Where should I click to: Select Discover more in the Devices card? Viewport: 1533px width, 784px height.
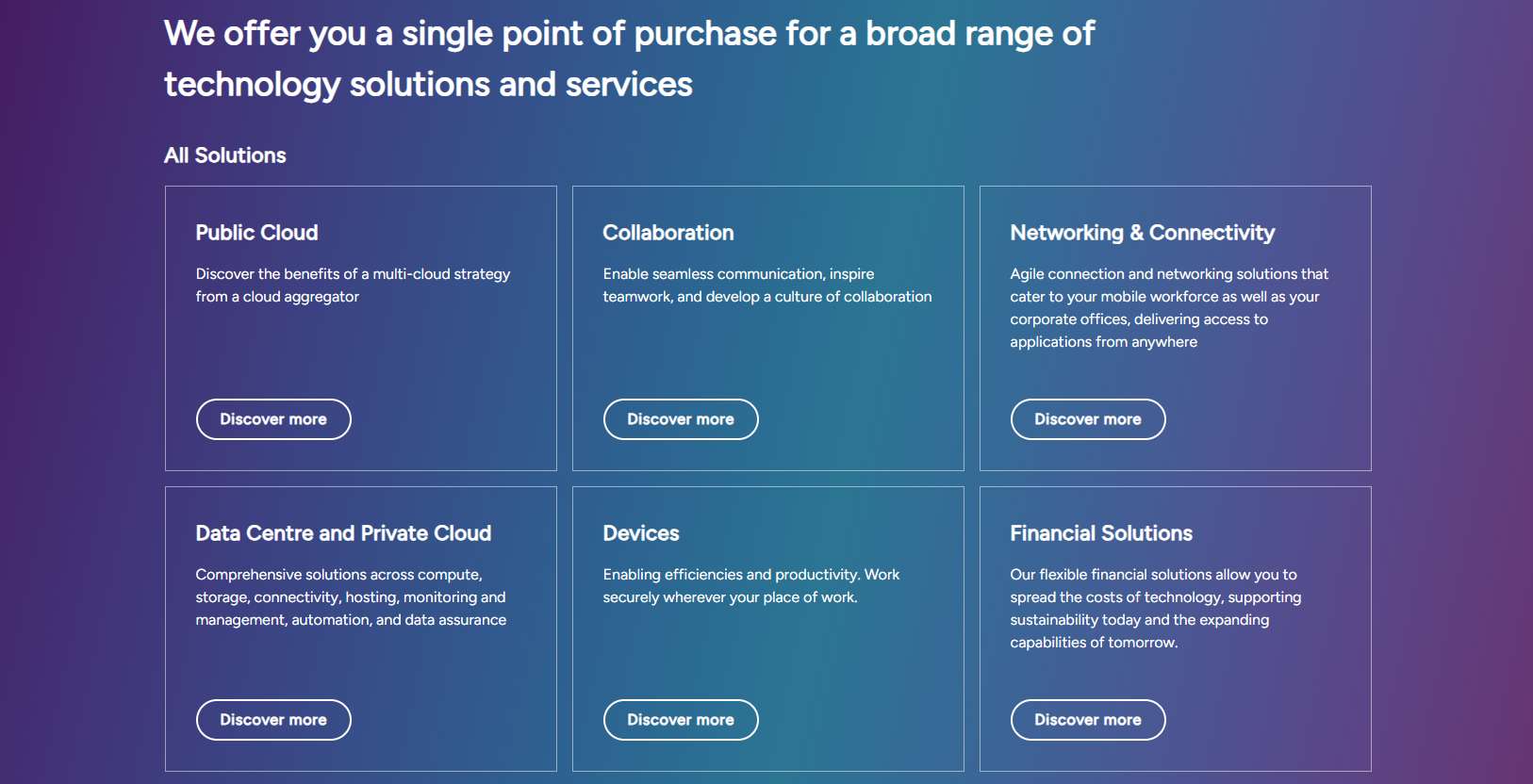(681, 720)
